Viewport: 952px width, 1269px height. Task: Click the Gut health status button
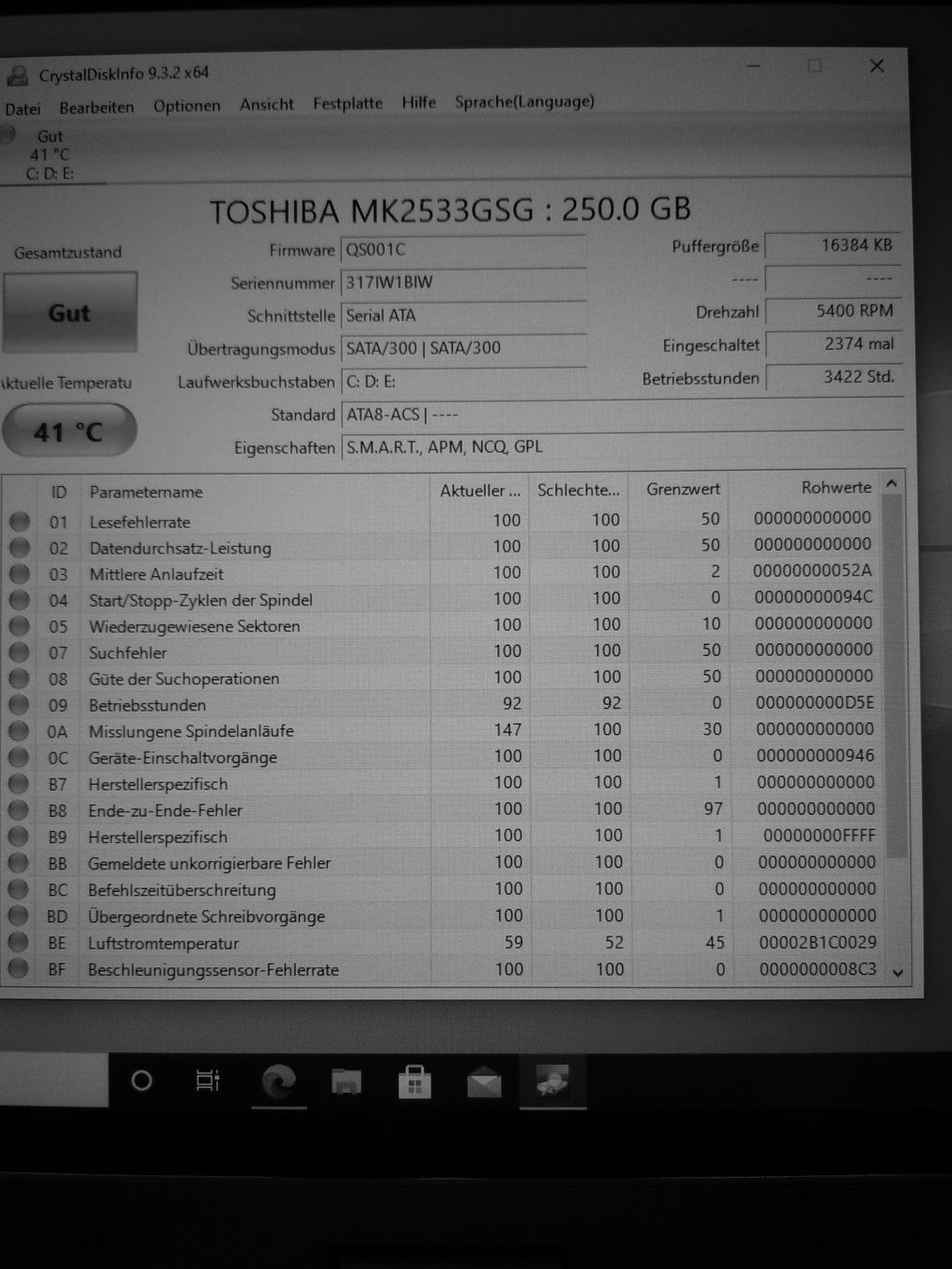[x=70, y=313]
